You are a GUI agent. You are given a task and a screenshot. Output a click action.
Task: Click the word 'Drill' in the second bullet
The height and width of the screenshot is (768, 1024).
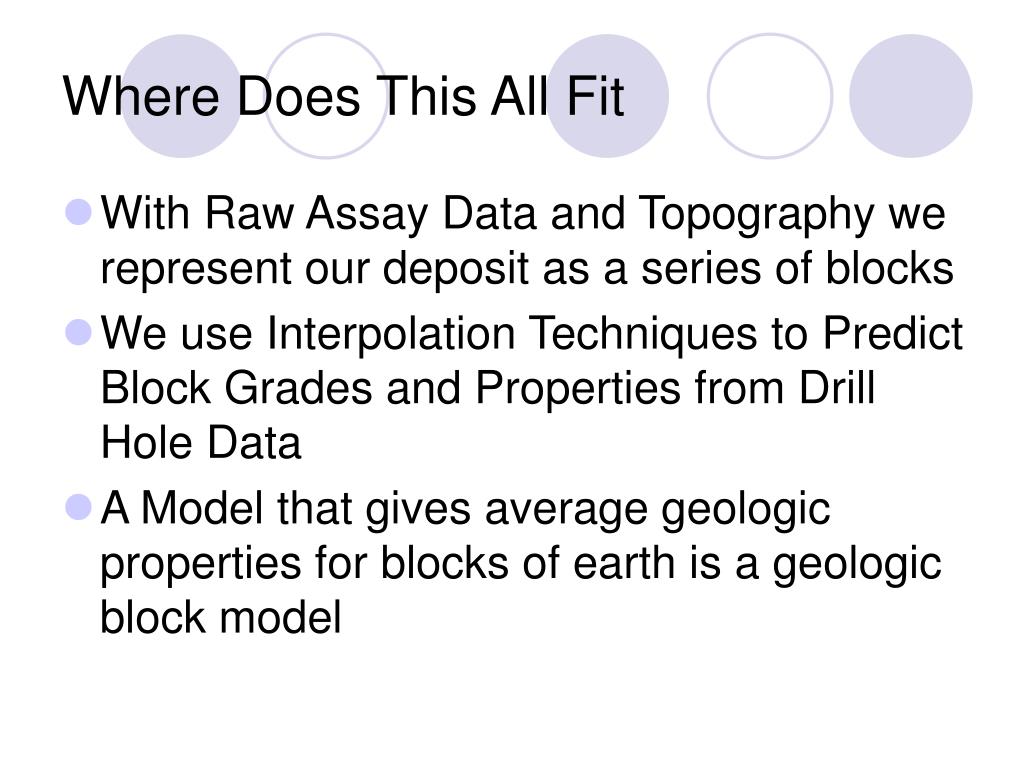click(x=837, y=389)
